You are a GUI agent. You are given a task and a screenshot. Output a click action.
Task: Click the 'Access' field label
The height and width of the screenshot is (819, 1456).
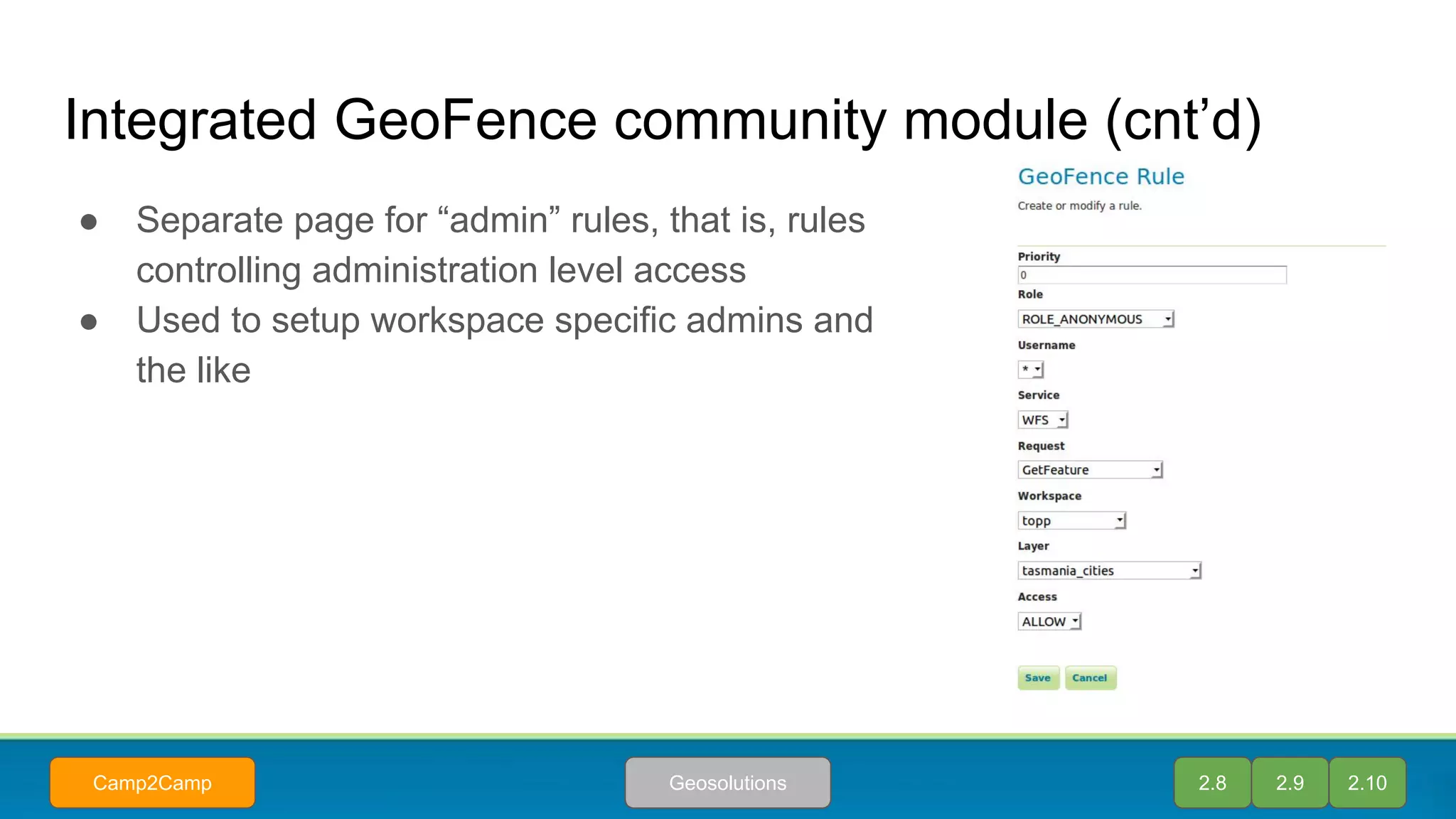pyautogui.click(x=1037, y=596)
